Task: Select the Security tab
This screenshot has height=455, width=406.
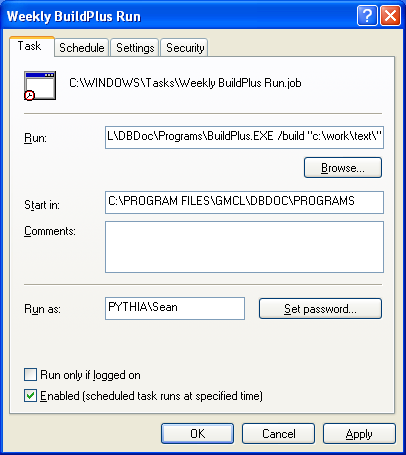Action: click(185, 48)
